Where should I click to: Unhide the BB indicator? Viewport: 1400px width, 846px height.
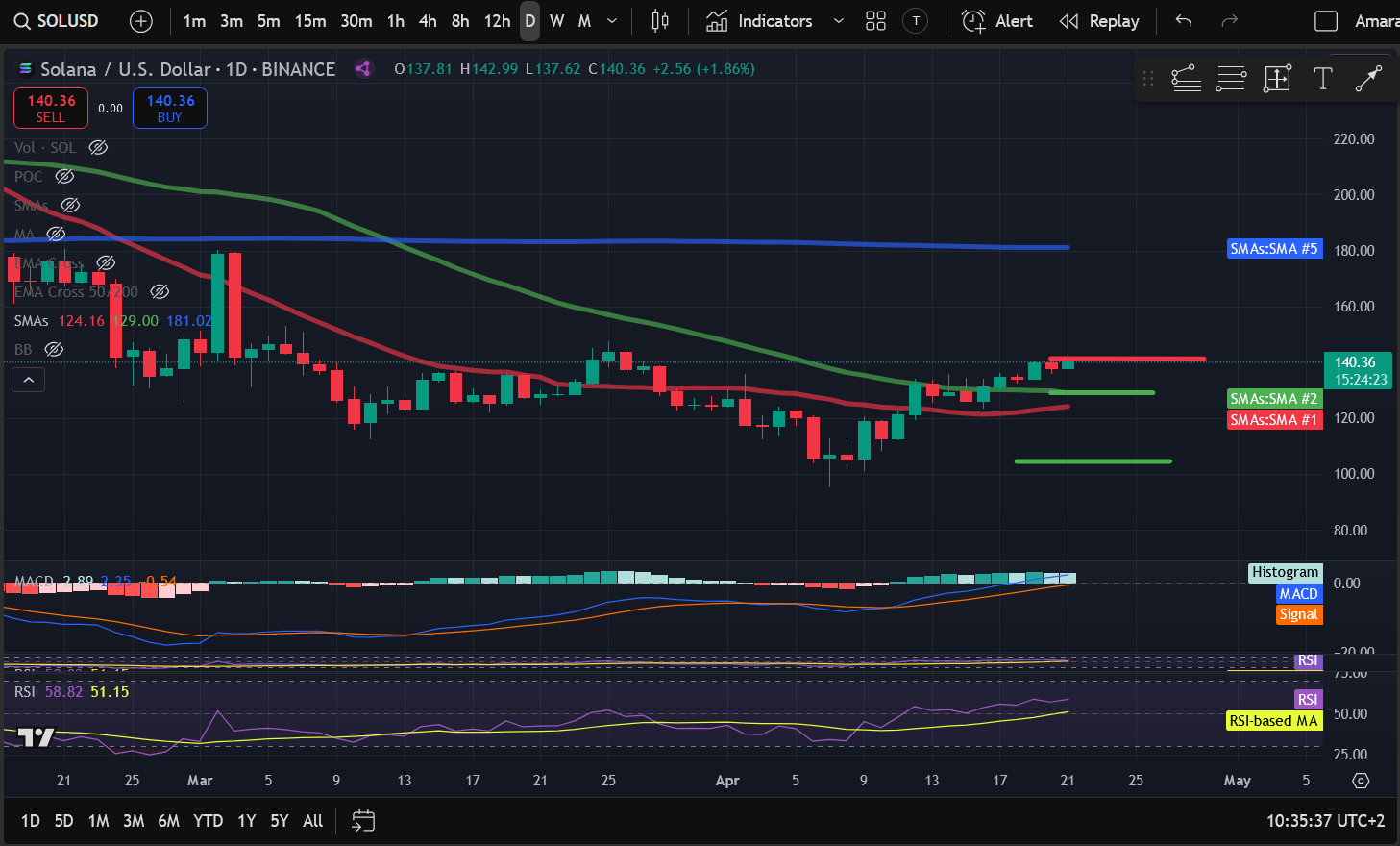click(55, 349)
